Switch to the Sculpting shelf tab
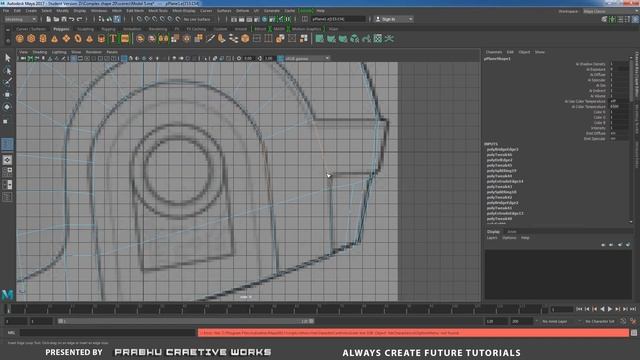This screenshot has width=640, height=360. click(x=86, y=29)
